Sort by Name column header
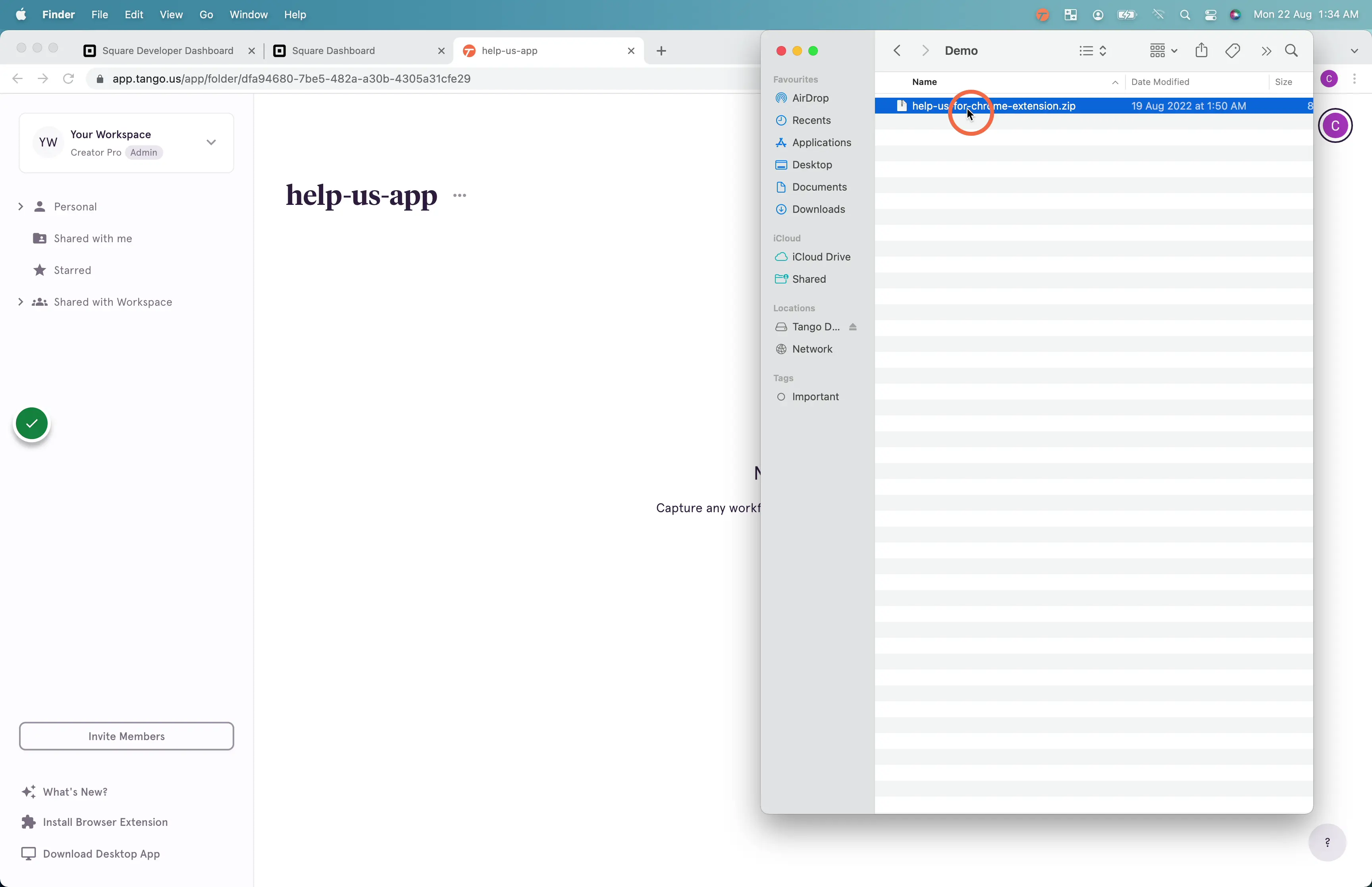 (1000, 82)
